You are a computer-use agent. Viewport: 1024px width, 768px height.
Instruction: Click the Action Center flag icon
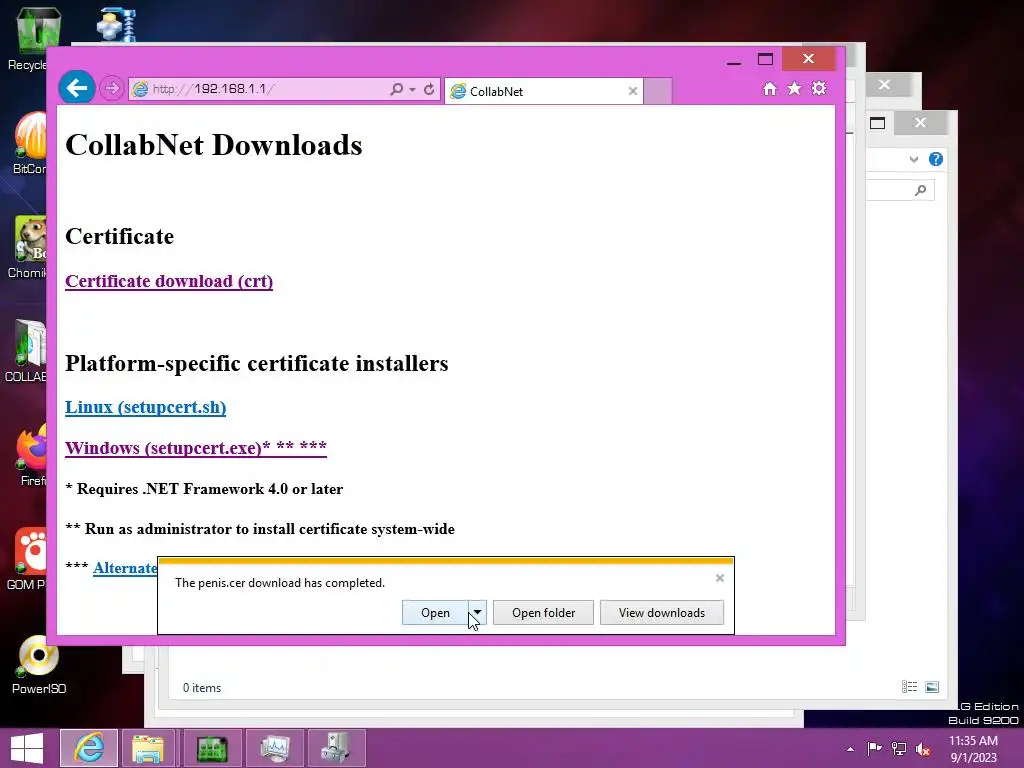pyautogui.click(x=874, y=749)
